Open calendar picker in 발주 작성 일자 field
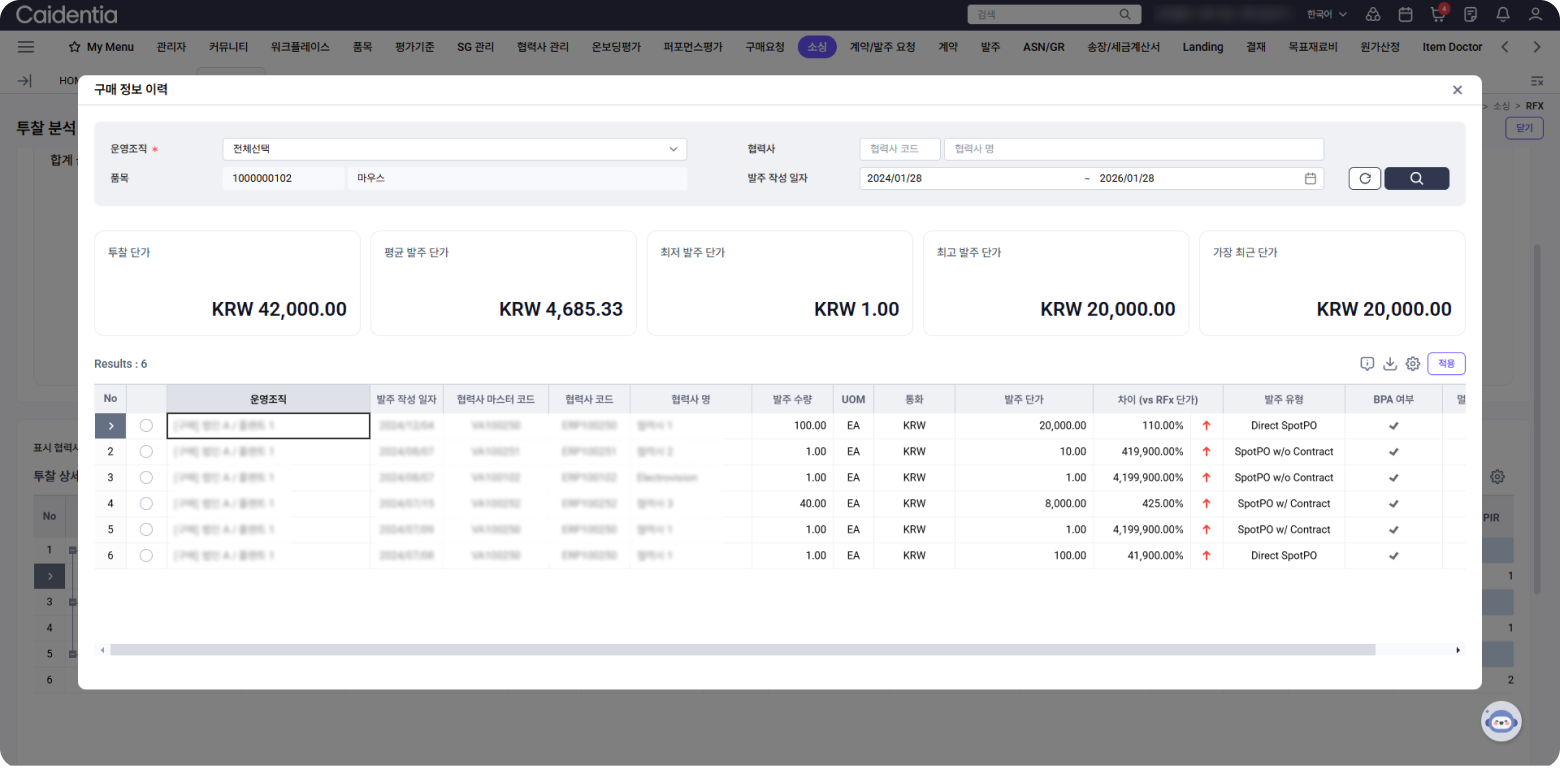The width and height of the screenshot is (1560, 768). click(x=1310, y=178)
